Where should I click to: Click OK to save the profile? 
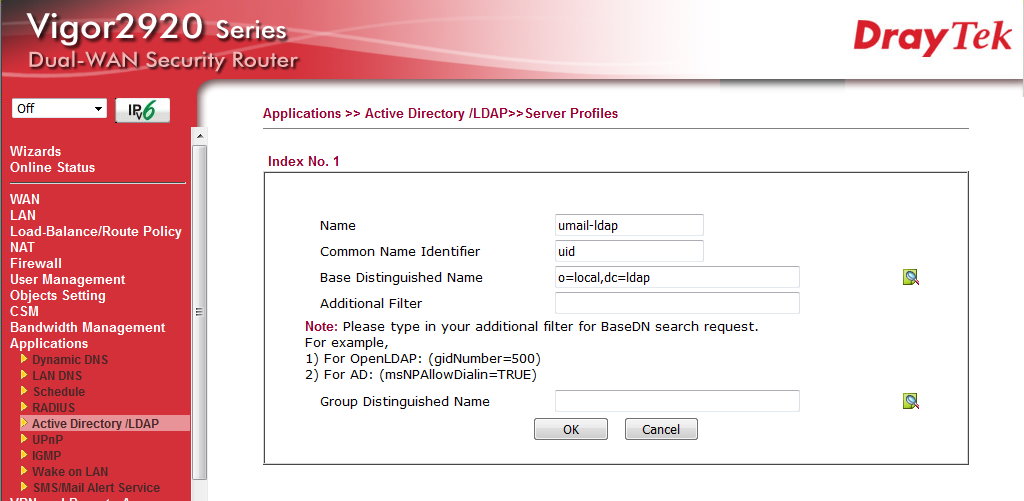pos(571,429)
